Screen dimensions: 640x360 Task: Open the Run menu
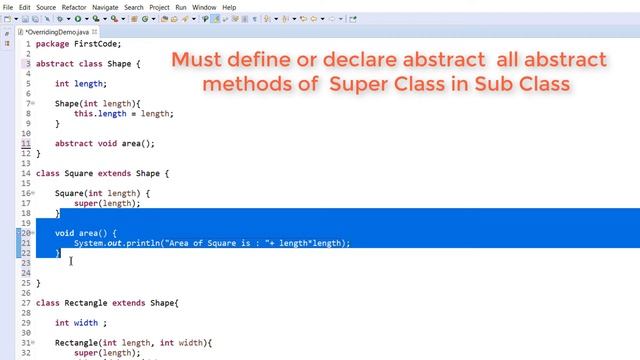pos(181,7)
